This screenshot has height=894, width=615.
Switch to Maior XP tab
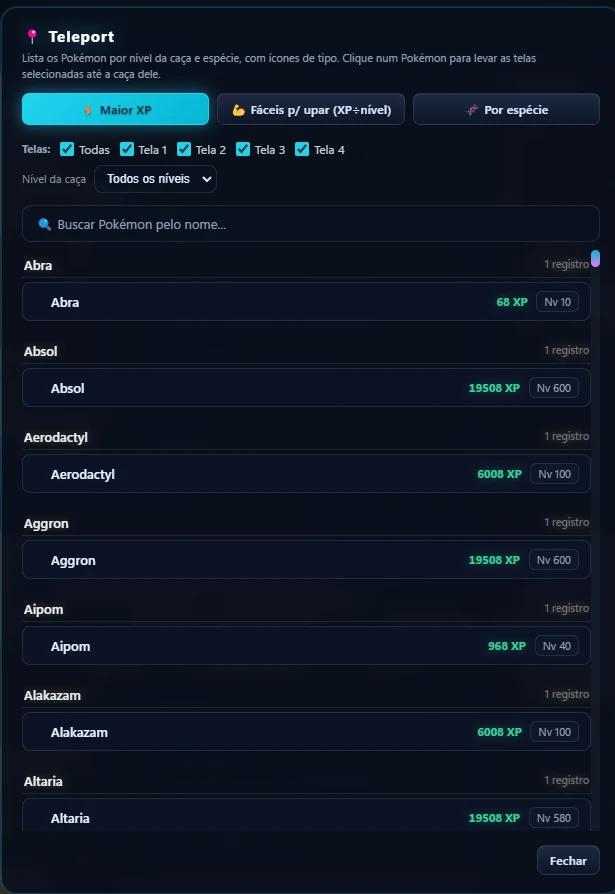pyautogui.click(x=115, y=109)
